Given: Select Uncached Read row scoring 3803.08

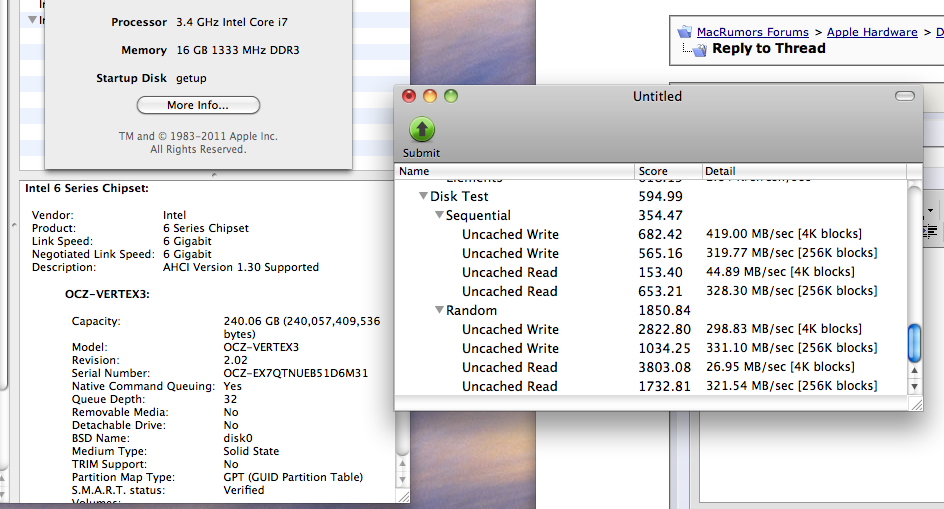Looking at the screenshot, I should pos(650,367).
